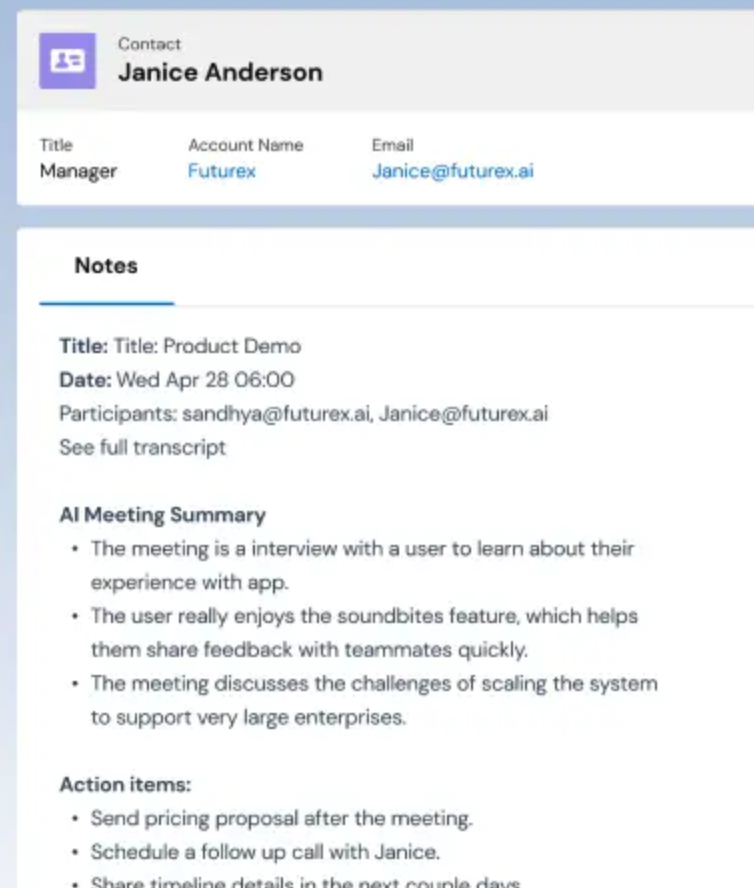Click the Janice@futurex.ai email link
This screenshot has height=888, width=754.
[452, 171]
